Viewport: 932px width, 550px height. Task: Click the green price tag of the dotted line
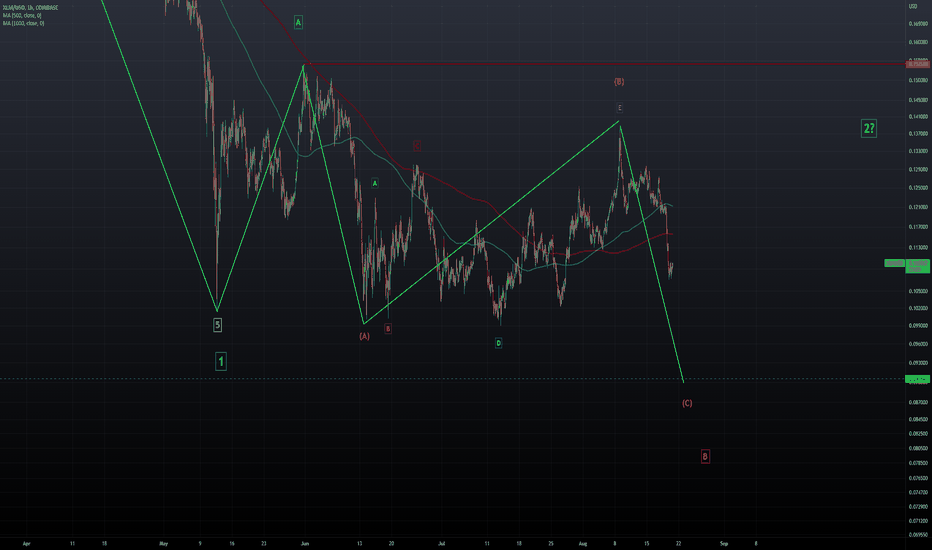pos(918,379)
